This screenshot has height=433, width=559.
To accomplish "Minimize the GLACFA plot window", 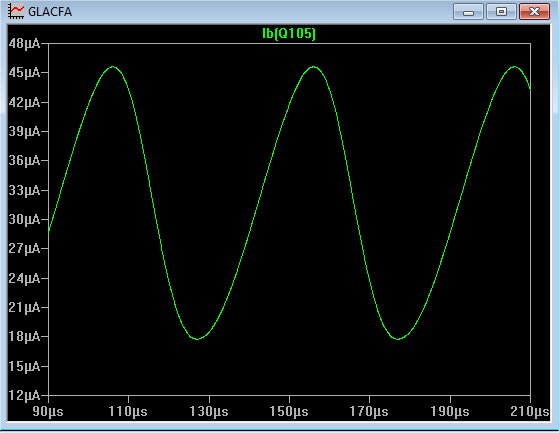I will click(x=468, y=12).
